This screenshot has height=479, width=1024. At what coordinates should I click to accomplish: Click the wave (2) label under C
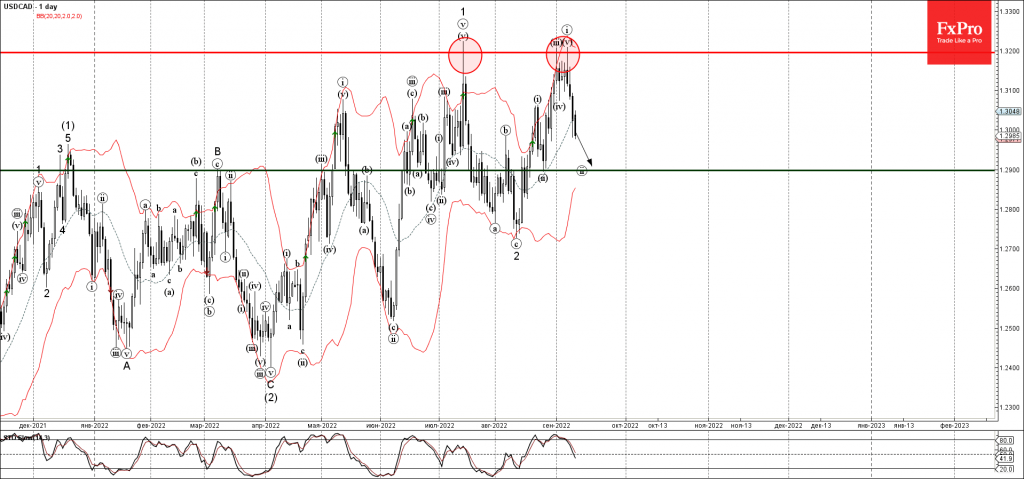tap(270, 397)
